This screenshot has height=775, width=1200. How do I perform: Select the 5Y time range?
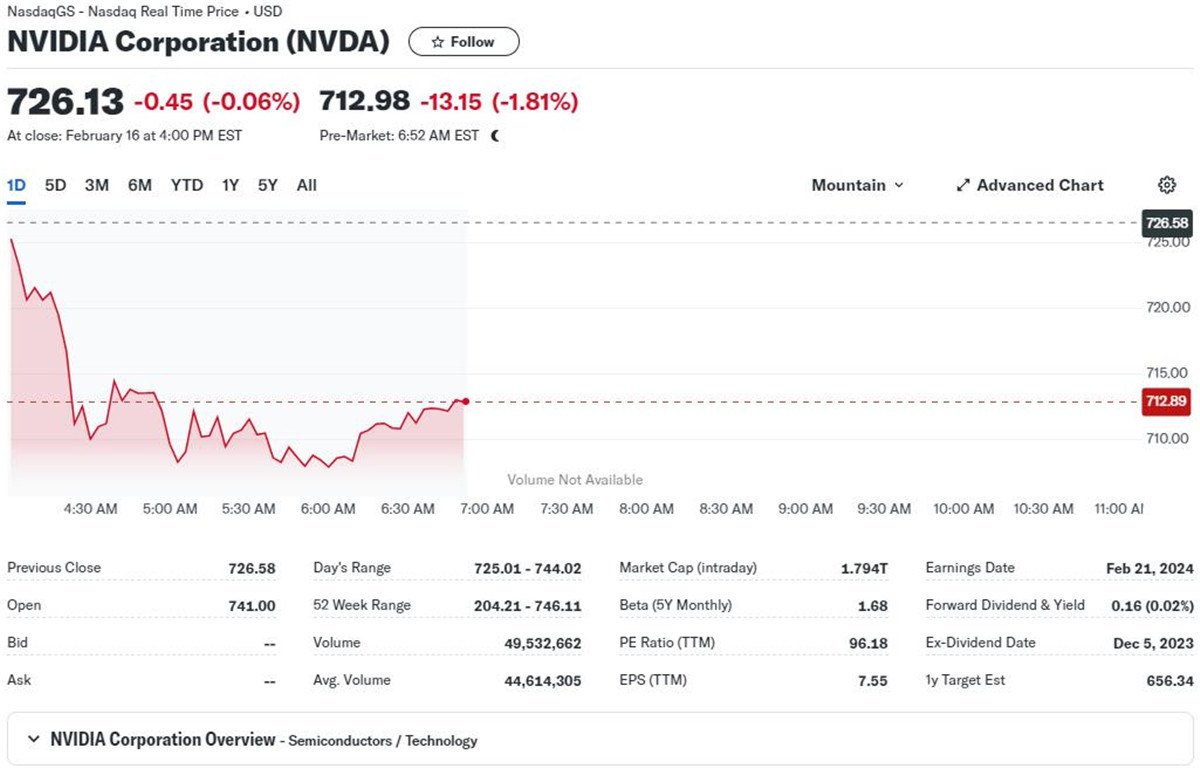[x=268, y=185]
